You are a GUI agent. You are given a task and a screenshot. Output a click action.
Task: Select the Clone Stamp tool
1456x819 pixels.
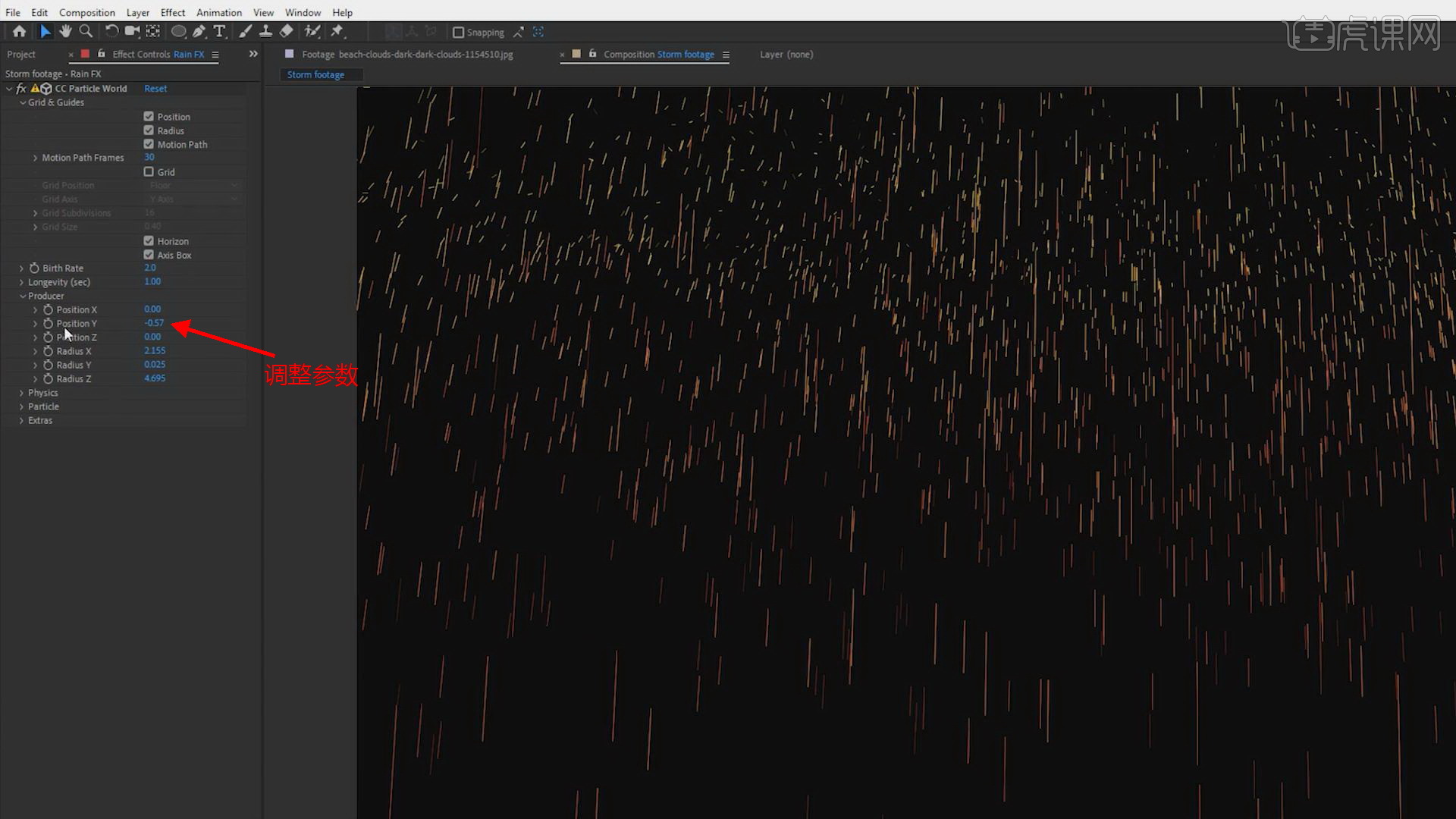pyautogui.click(x=265, y=31)
